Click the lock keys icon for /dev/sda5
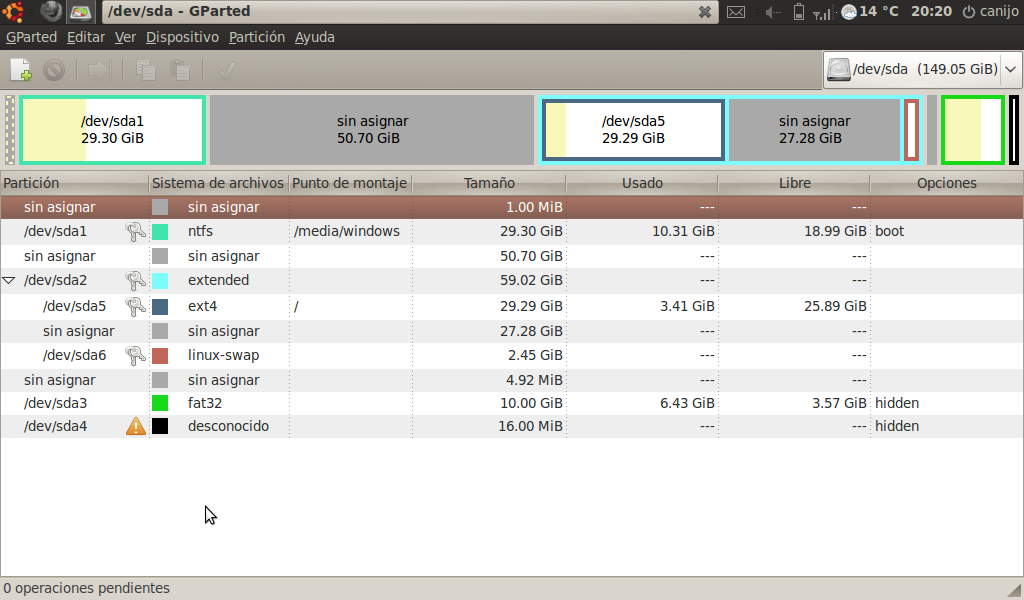 135,306
